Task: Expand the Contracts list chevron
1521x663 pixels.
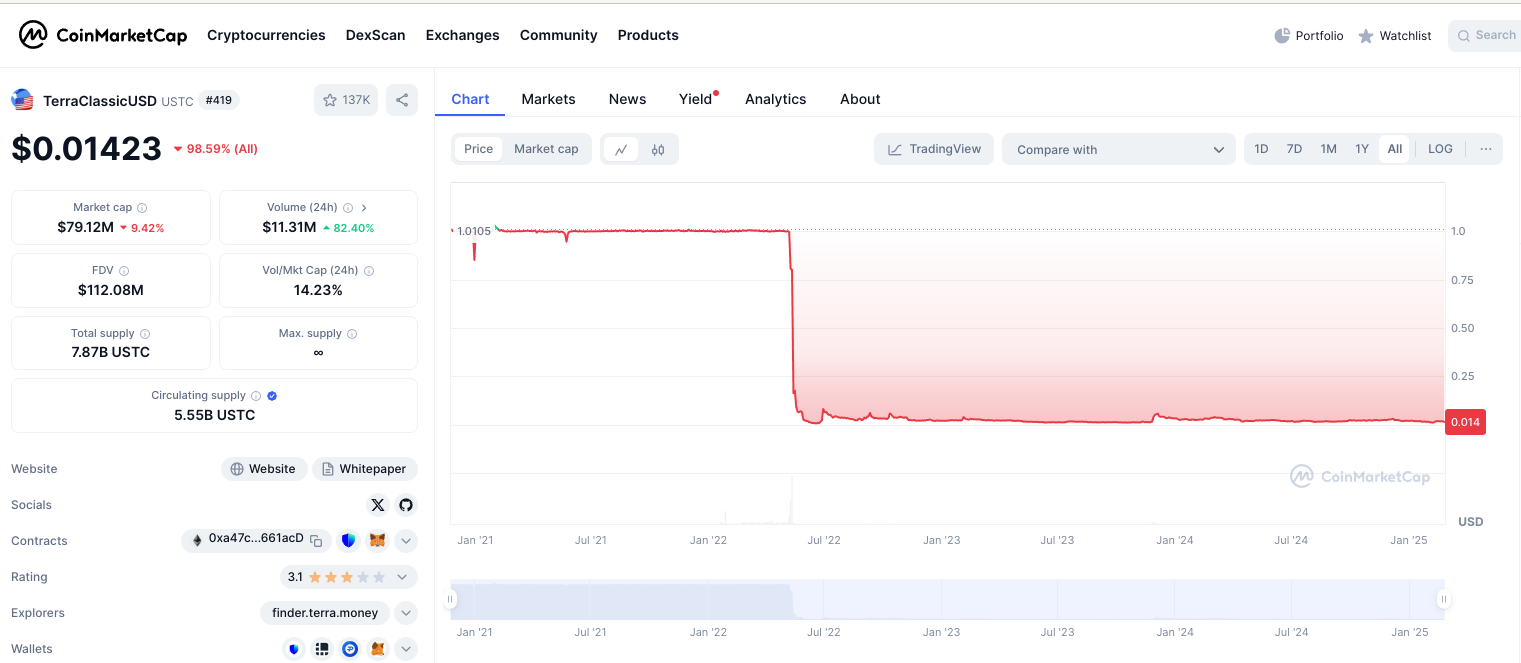Action: [406, 541]
